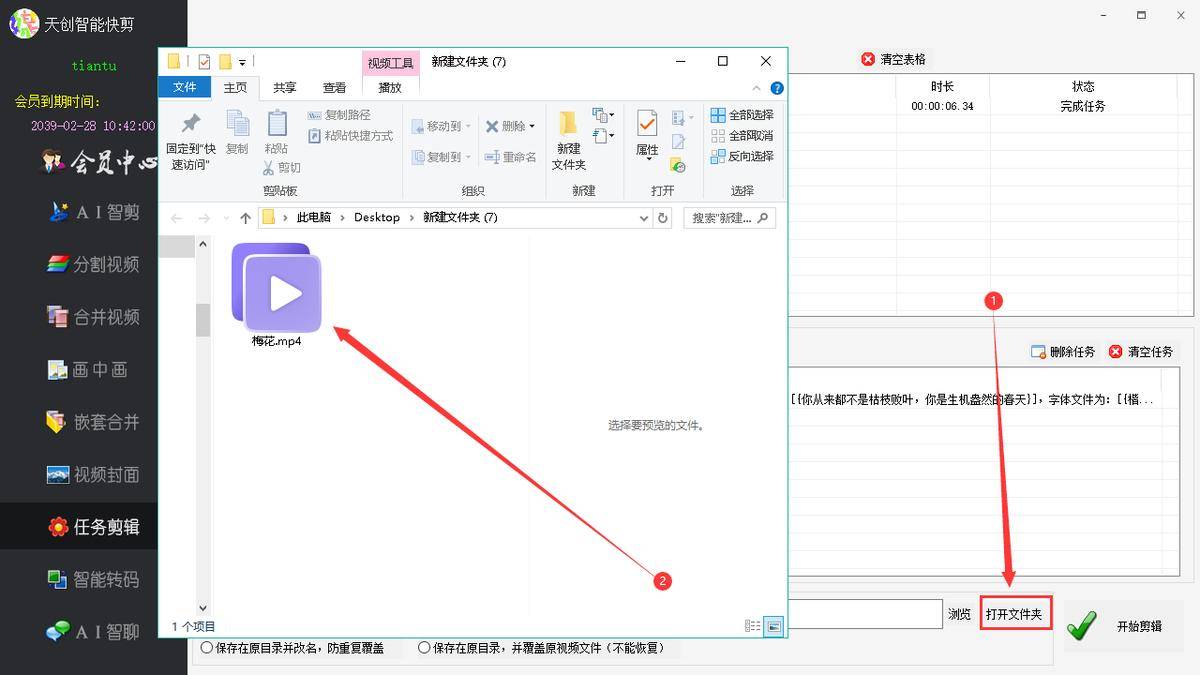Open the 移动到 dropdown

pyautogui.click(x=442, y=126)
